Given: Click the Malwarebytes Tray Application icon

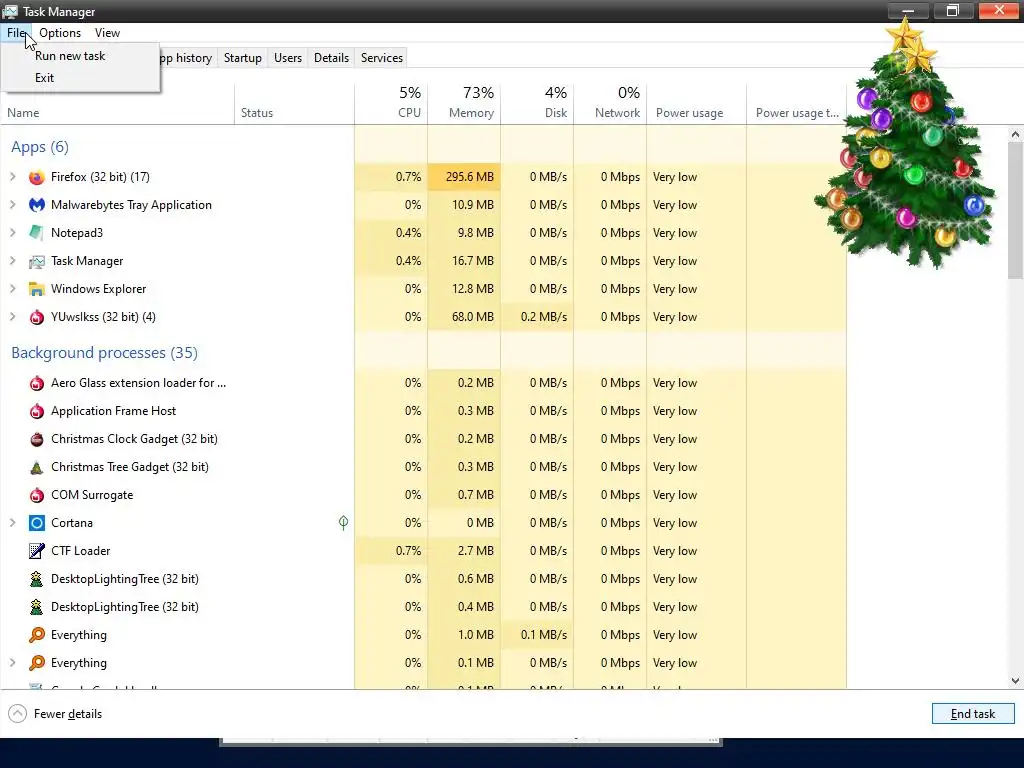Looking at the screenshot, I should click(37, 205).
